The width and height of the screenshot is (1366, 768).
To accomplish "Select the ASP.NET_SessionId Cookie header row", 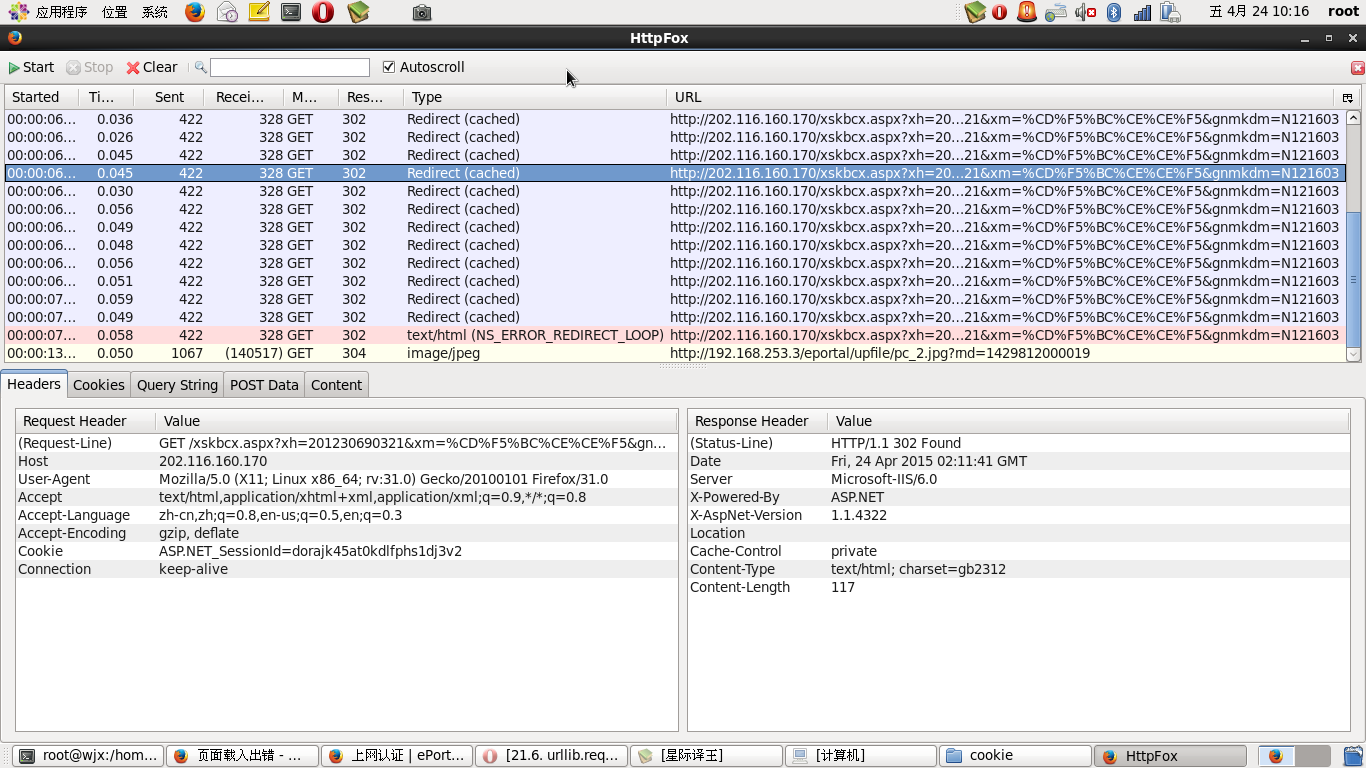I will (347, 551).
